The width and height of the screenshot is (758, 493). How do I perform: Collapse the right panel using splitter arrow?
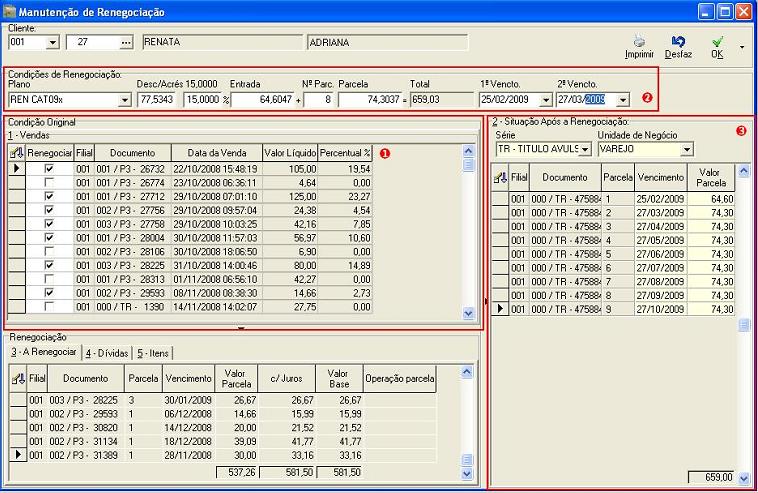click(486, 301)
